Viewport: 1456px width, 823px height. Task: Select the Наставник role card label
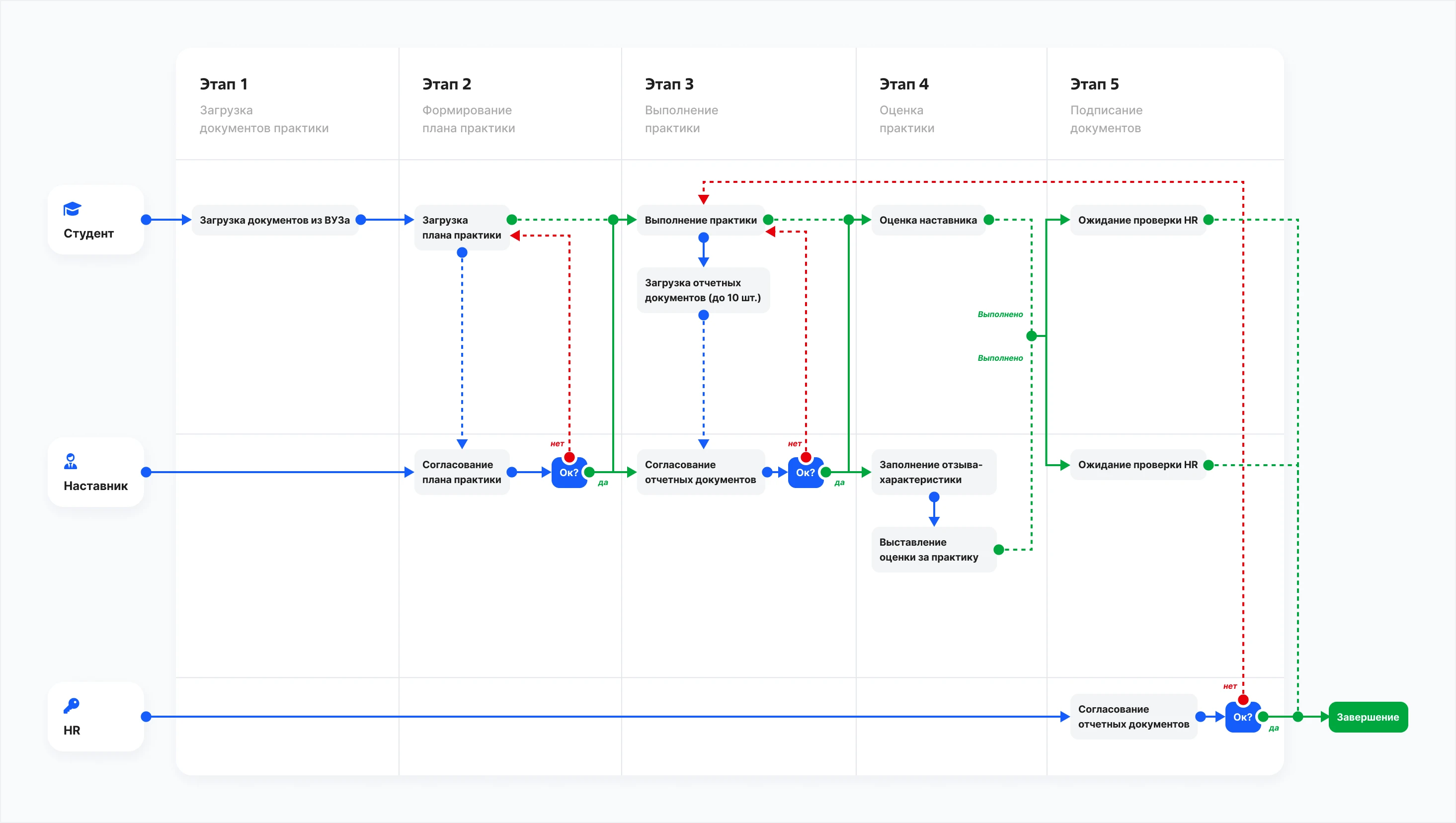(95, 486)
